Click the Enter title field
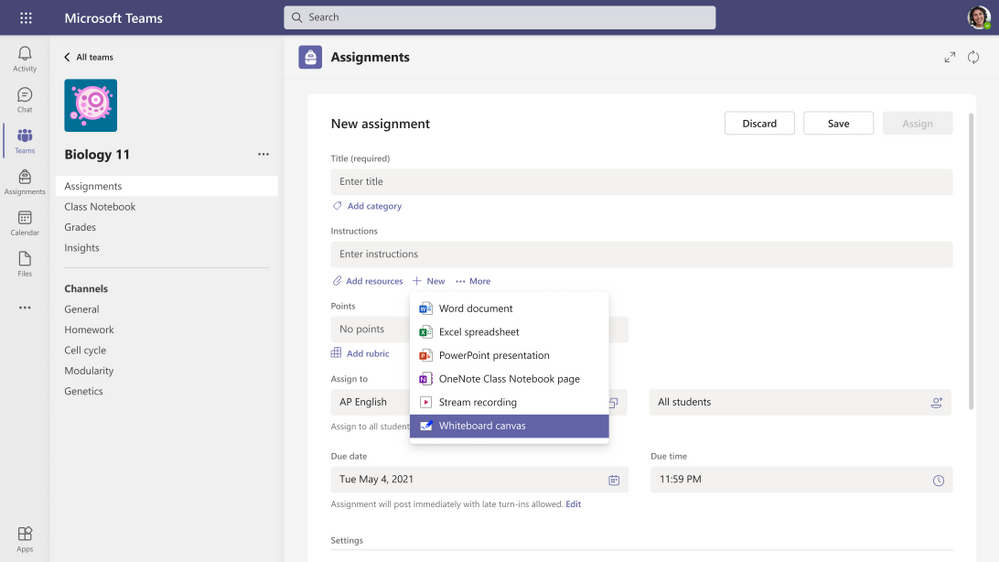Viewport: 999px width, 562px height. pyautogui.click(x=642, y=182)
